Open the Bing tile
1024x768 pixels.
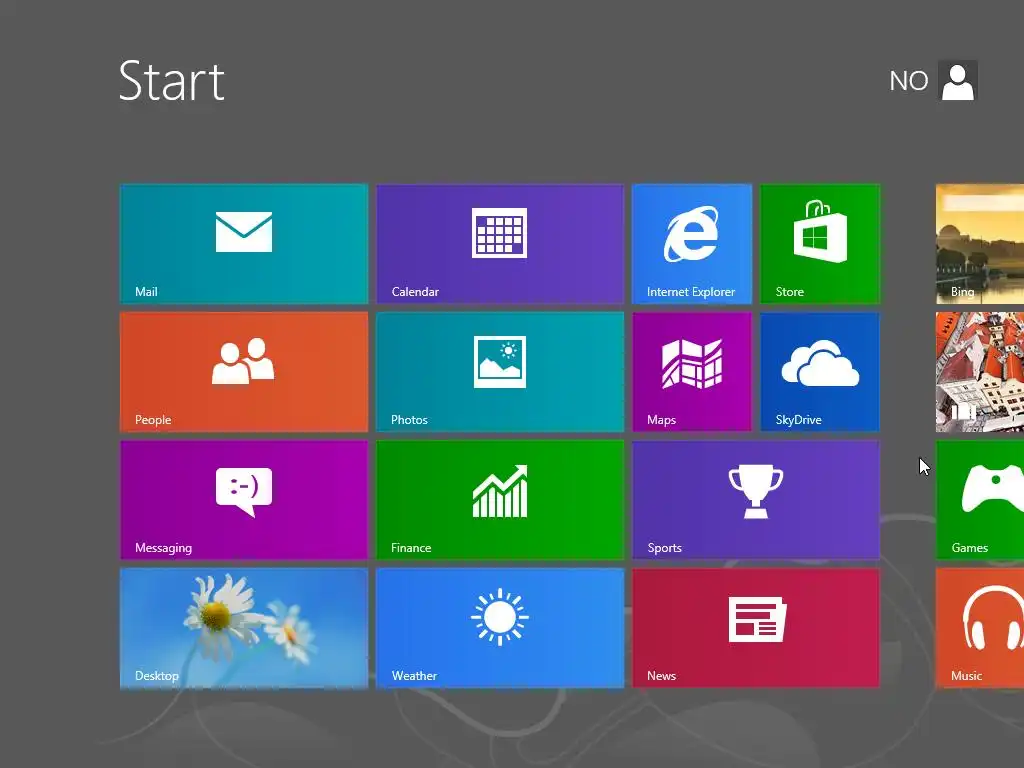[980, 244]
